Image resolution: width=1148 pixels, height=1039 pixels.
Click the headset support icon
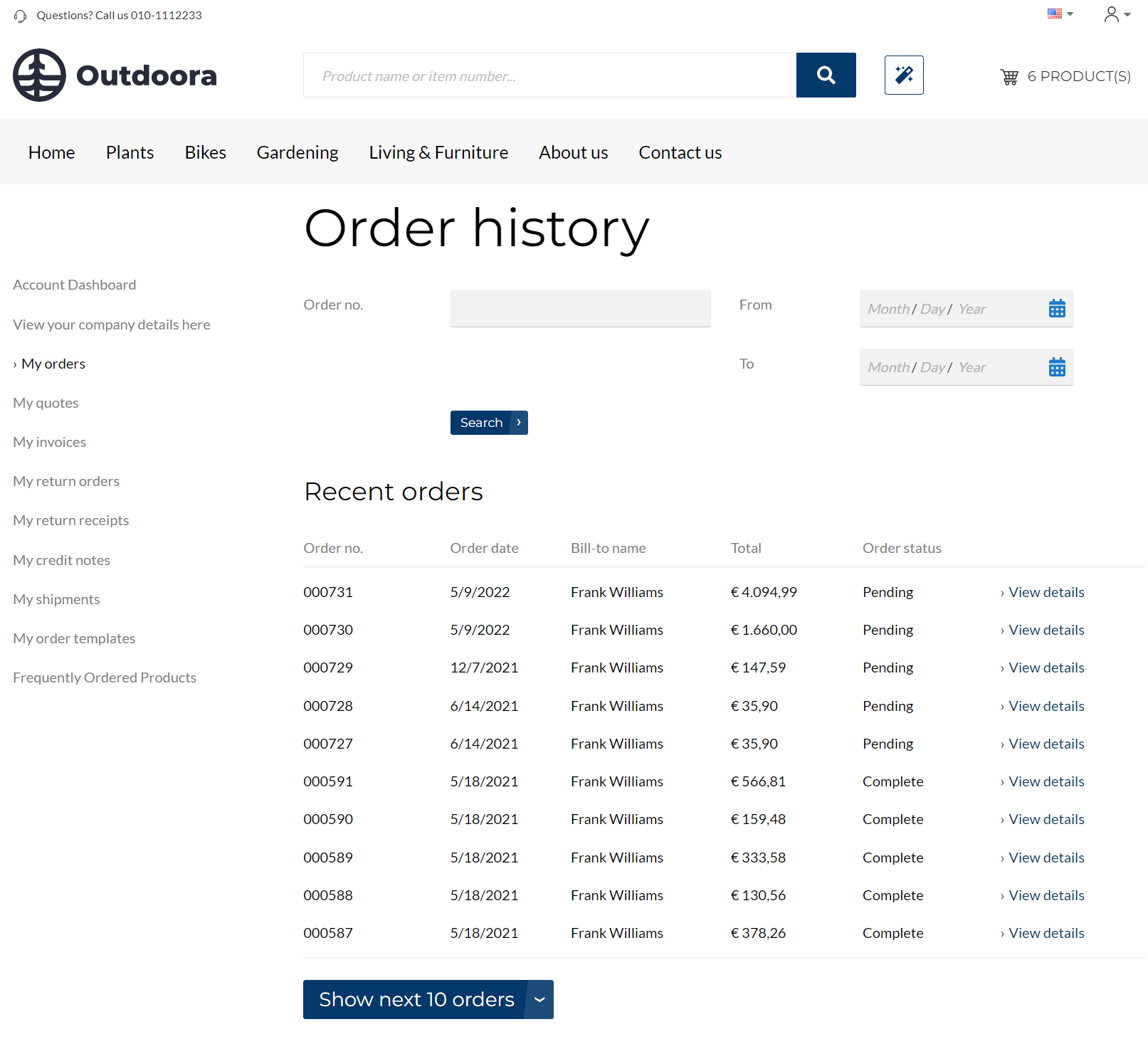[19, 15]
